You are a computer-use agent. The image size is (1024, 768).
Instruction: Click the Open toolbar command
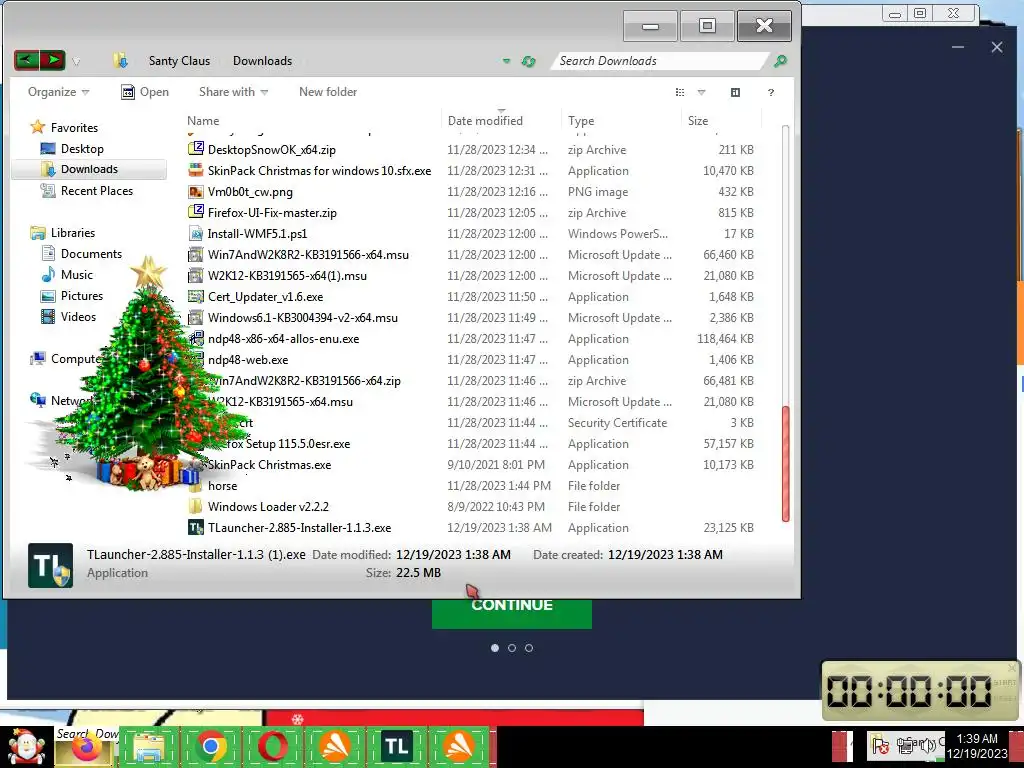click(145, 92)
